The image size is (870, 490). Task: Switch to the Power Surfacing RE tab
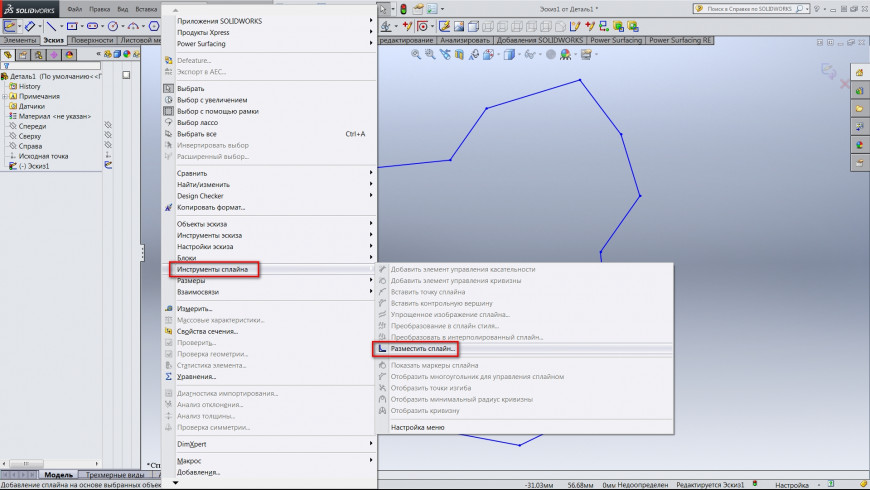680,40
